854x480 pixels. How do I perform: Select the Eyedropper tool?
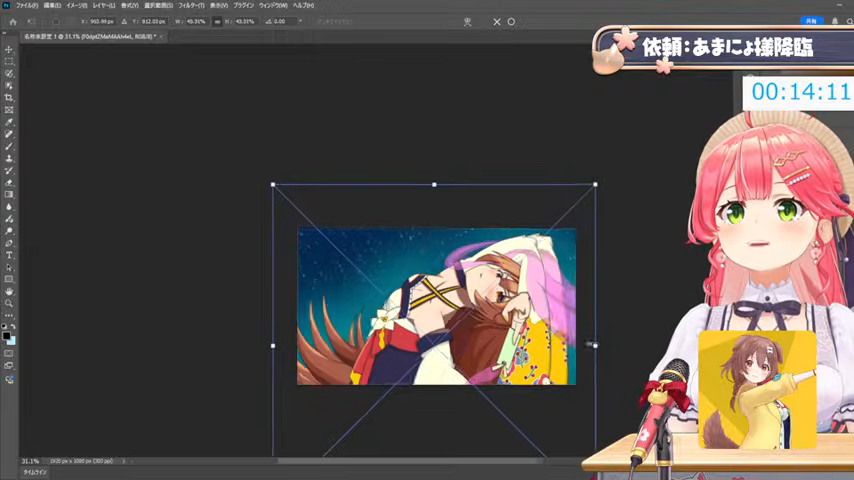click(9, 122)
